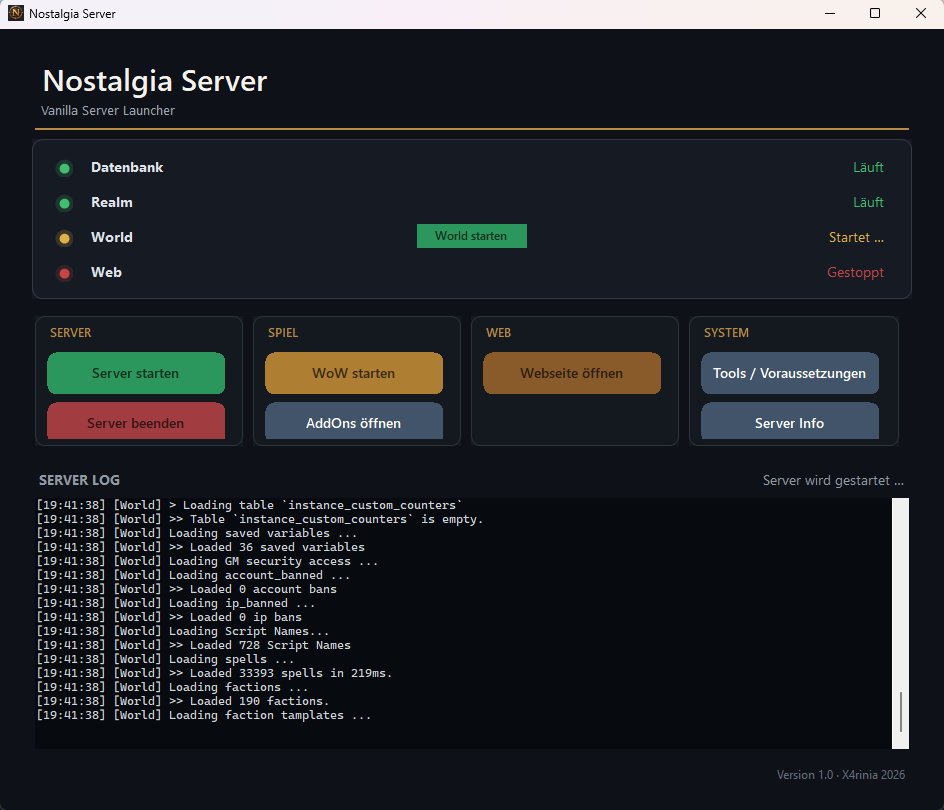The height and width of the screenshot is (810, 944).
Task: Click the SPIEL section heading
Action: point(283,333)
